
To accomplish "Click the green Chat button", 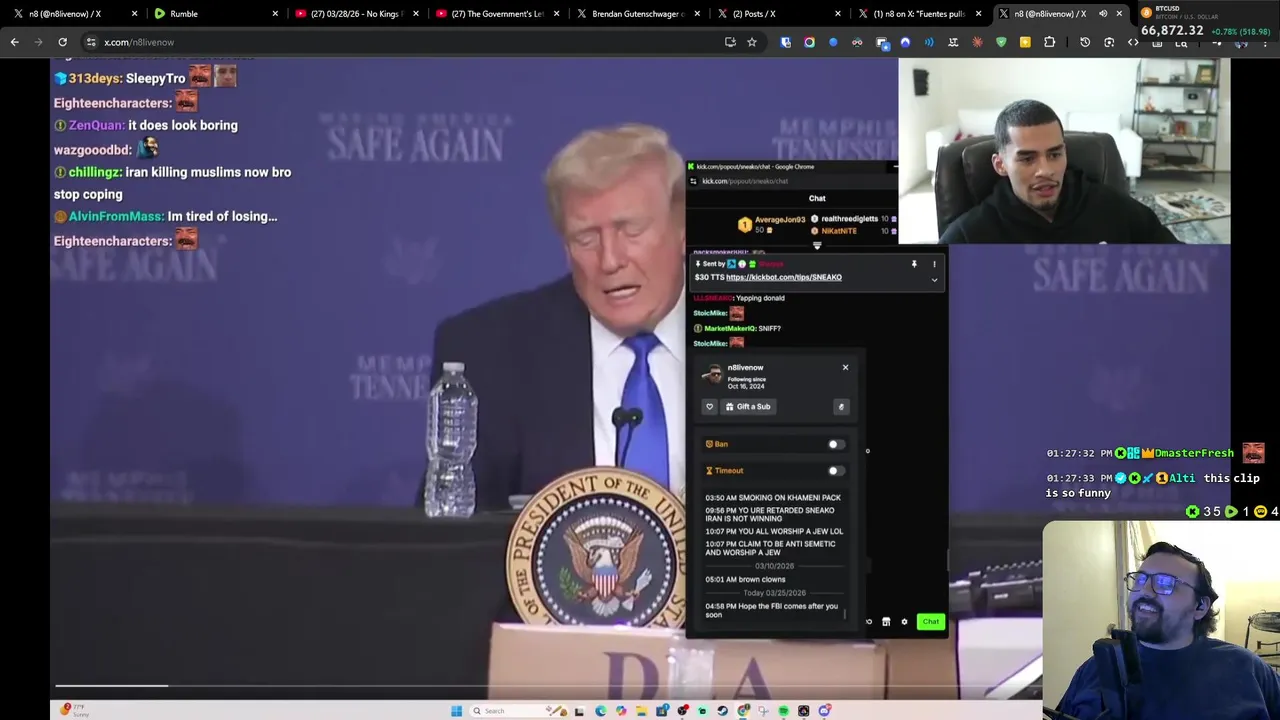I will [931, 622].
